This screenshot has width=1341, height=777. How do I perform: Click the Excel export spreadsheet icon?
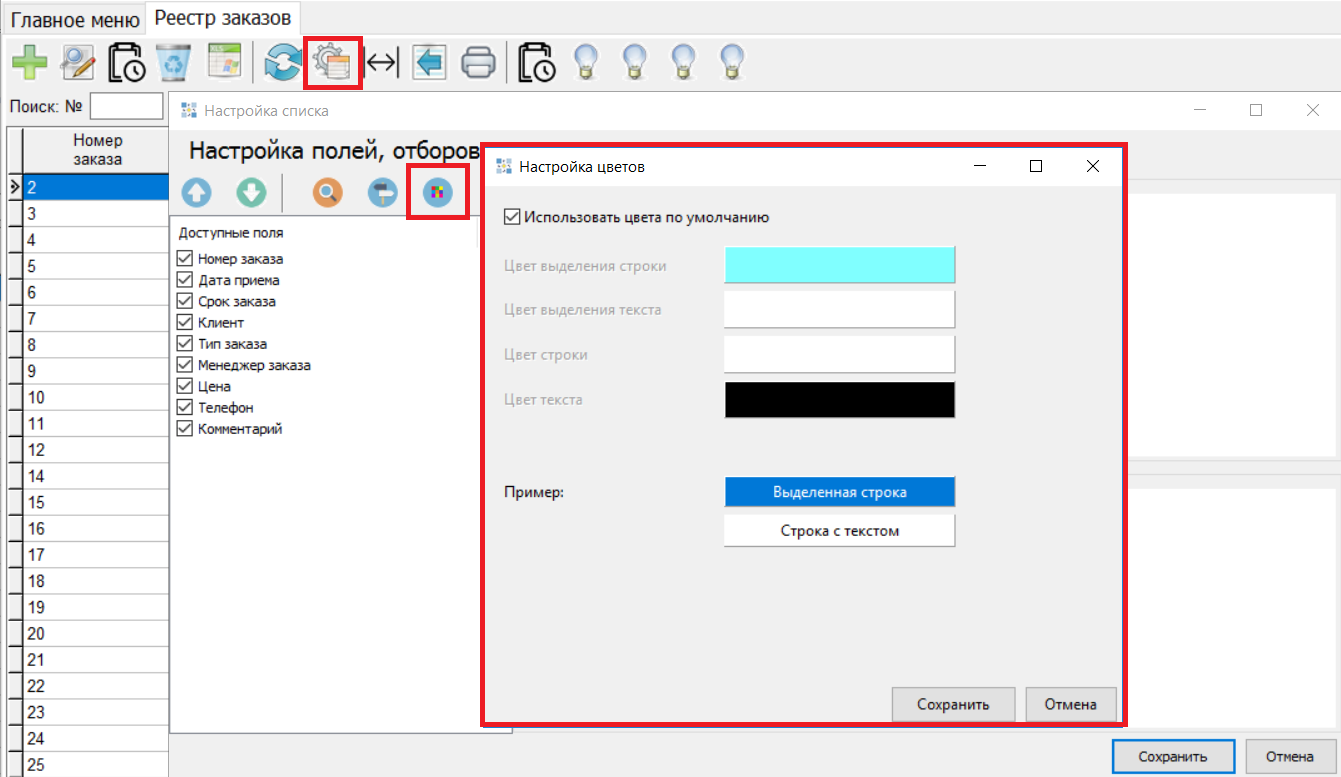[x=224, y=63]
